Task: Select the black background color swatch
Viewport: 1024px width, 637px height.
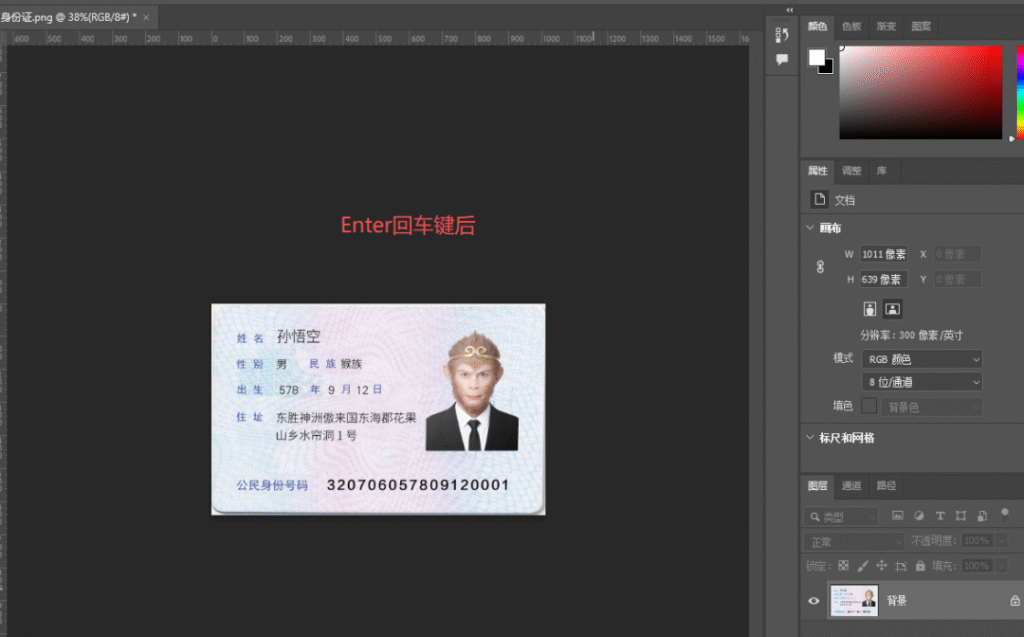Action: coord(828,68)
